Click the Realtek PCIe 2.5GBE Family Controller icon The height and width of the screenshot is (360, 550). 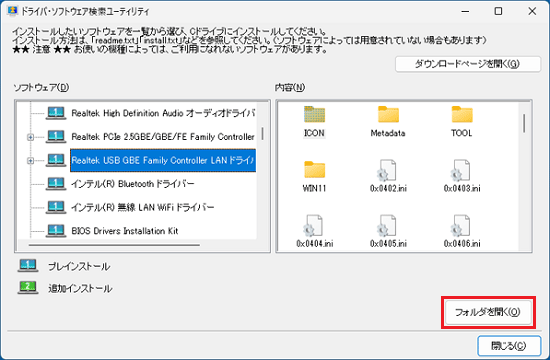pos(56,137)
